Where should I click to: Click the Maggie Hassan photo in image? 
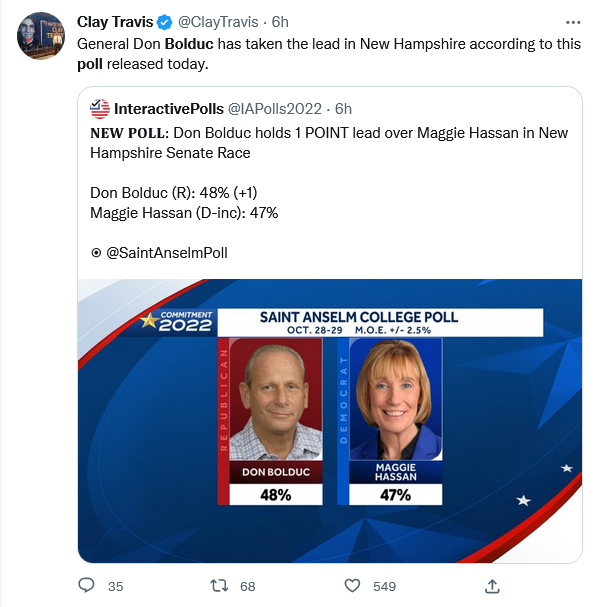tap(396, 399)
